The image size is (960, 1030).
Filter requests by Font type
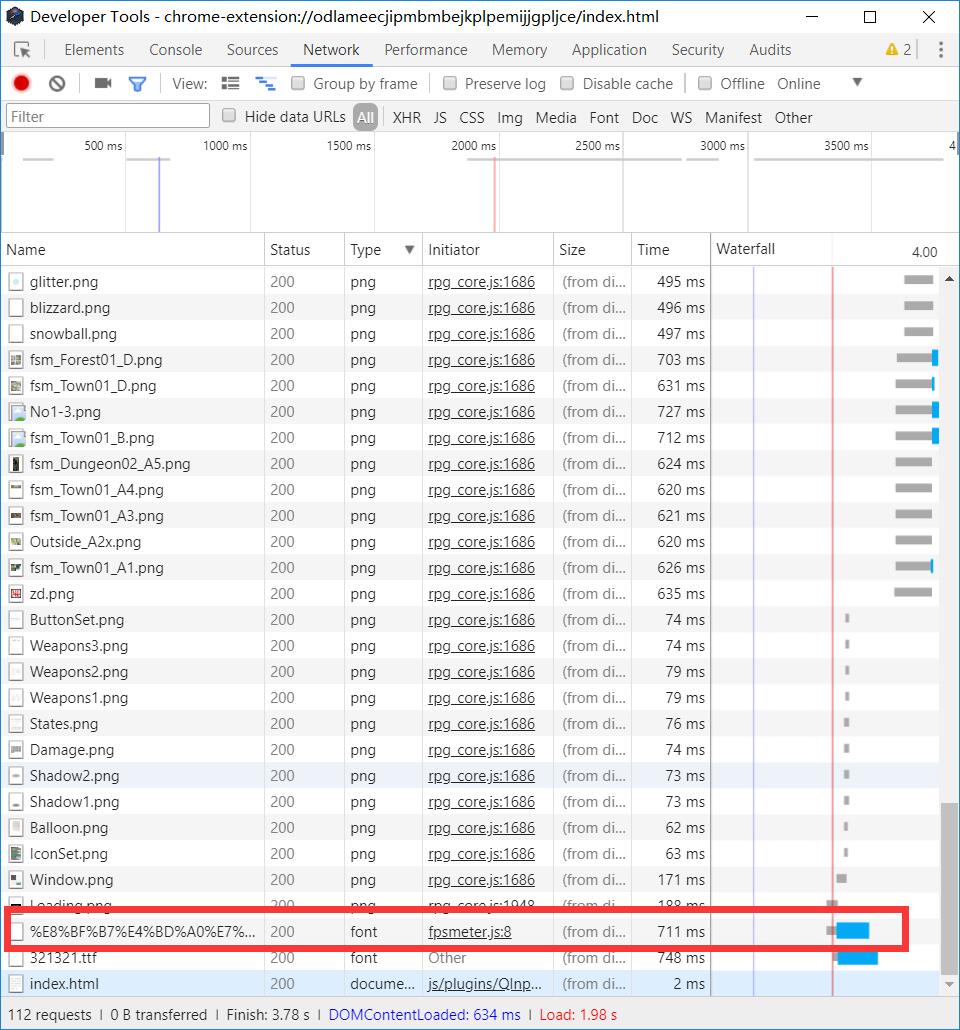(x=604, y=118)
